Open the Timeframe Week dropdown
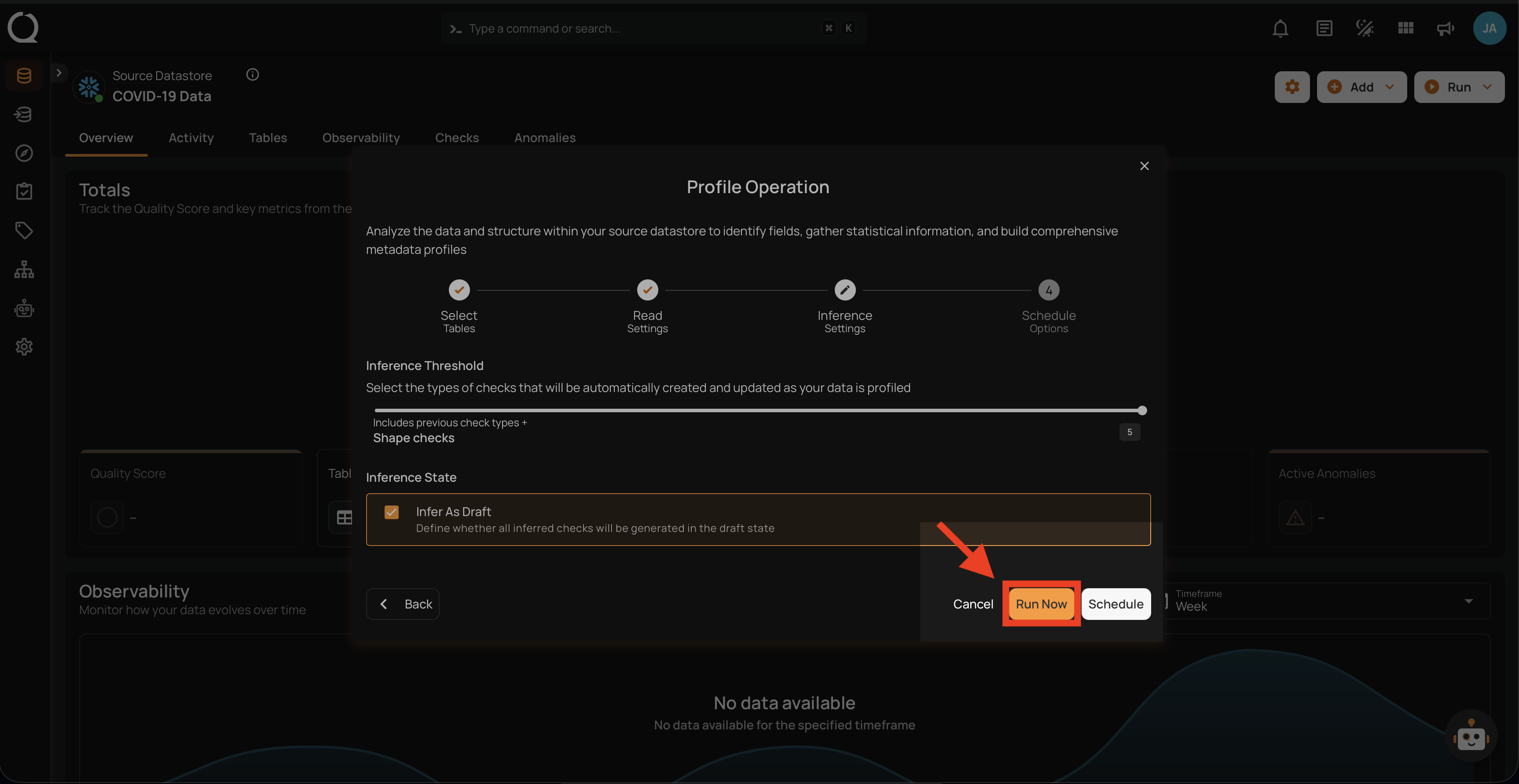 click(1468, 601)
